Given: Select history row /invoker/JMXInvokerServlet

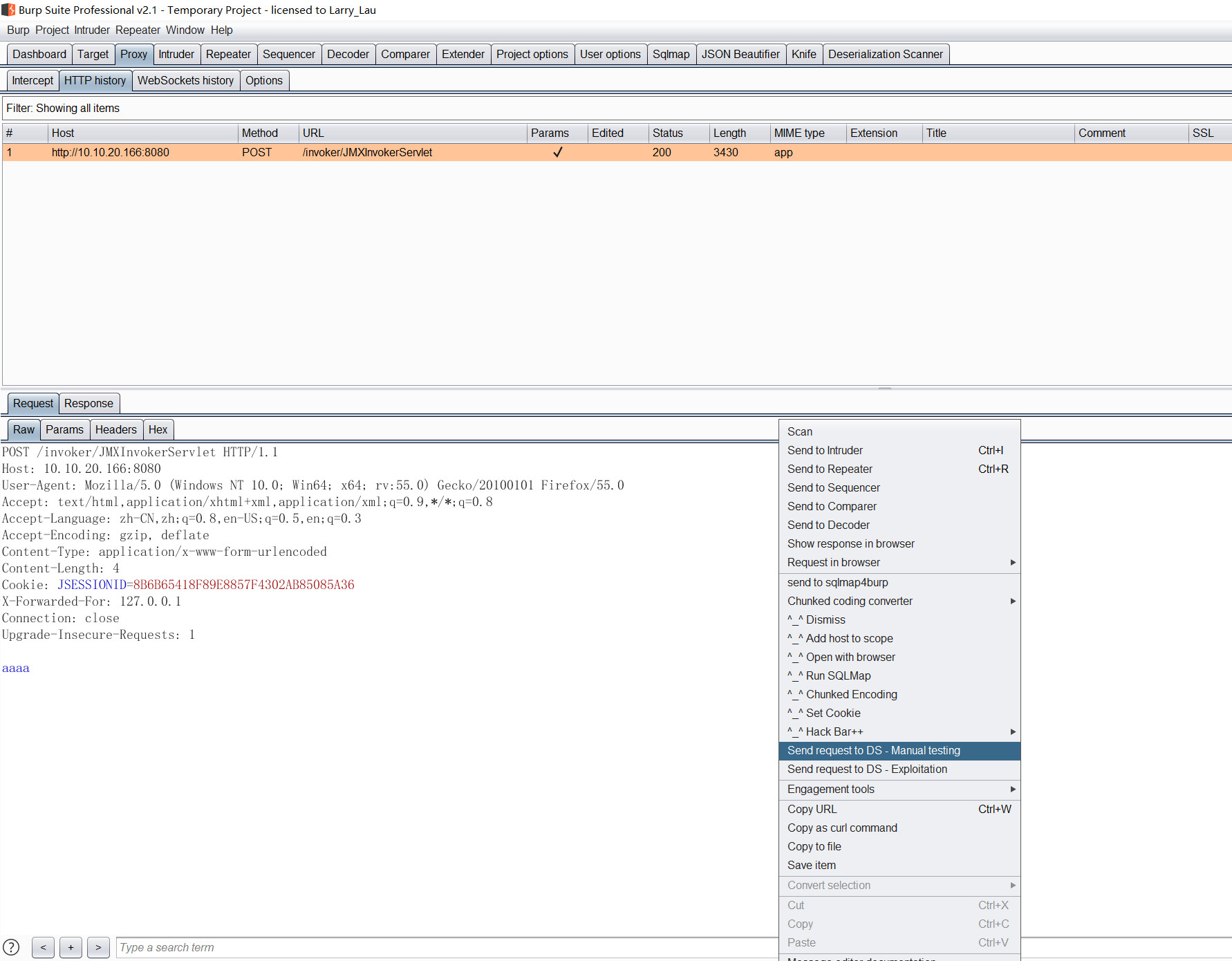Looking at the screenshot, I should [x=617, y=152].
